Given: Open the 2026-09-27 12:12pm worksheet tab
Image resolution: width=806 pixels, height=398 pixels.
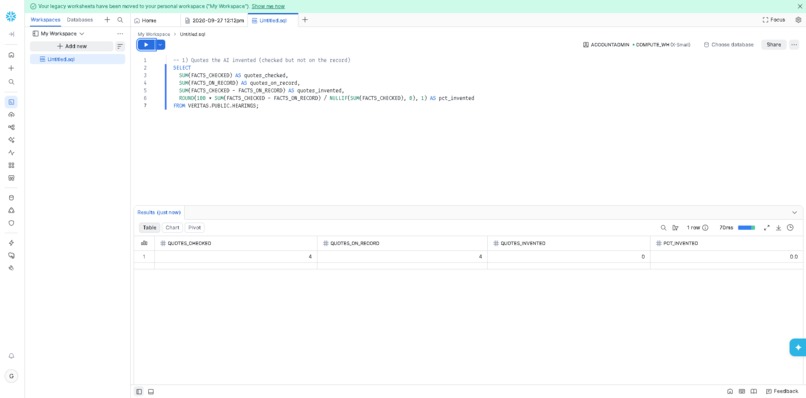Looking at the screenshot, I should [214, 20].
